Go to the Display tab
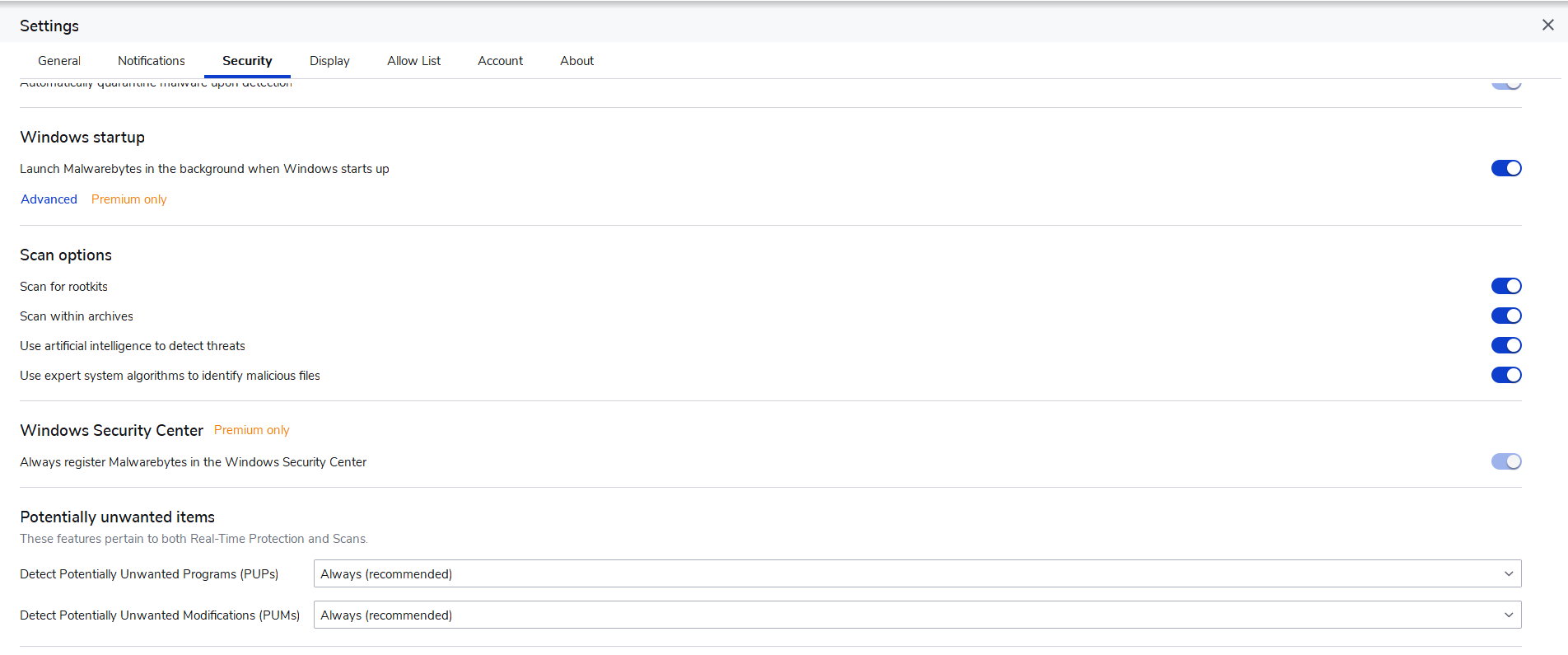Image resolution: width=1568 pixels, height=655 pixels. 329,61
